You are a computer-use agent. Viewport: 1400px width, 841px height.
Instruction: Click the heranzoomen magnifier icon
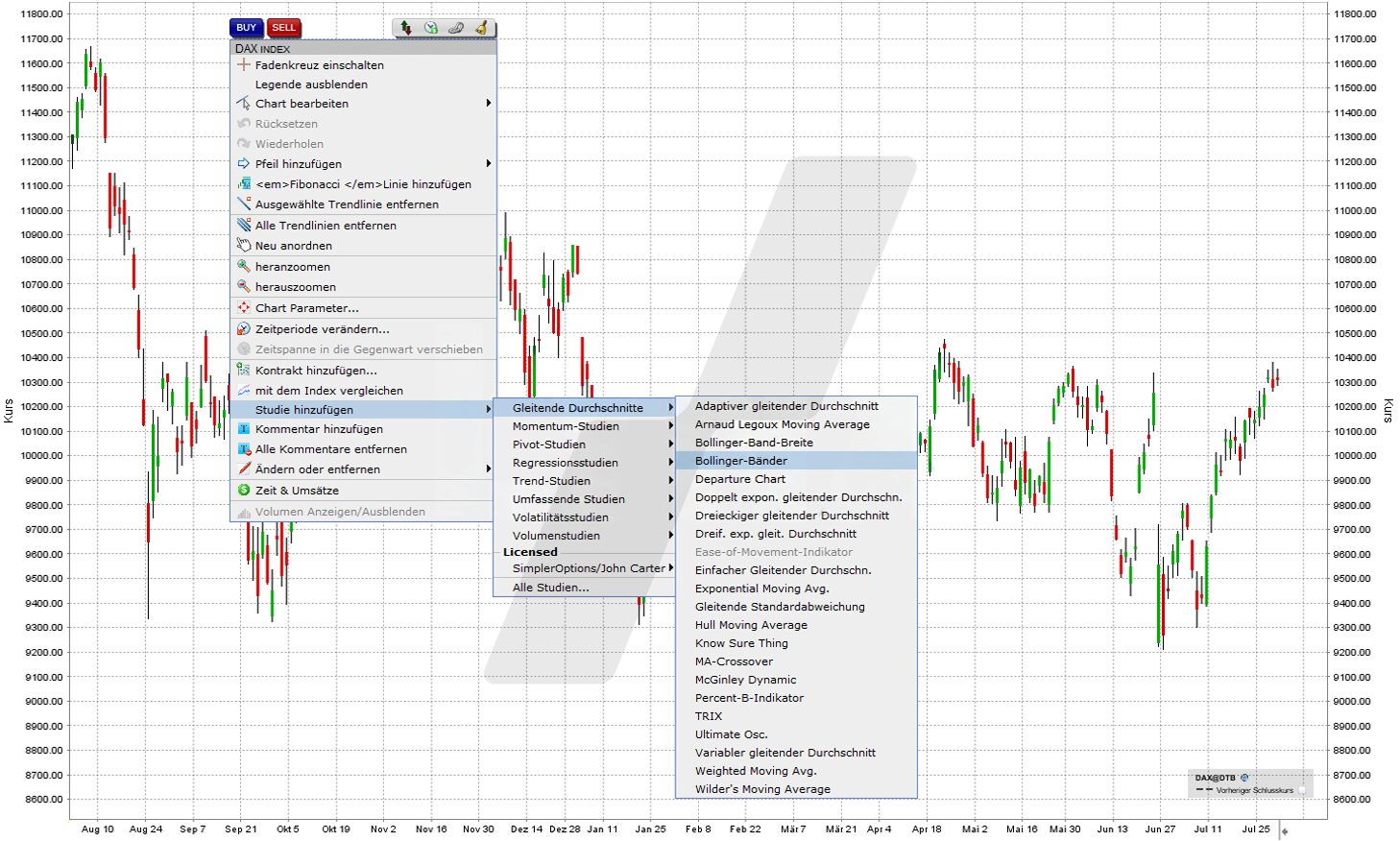click(x=242, y=266)
